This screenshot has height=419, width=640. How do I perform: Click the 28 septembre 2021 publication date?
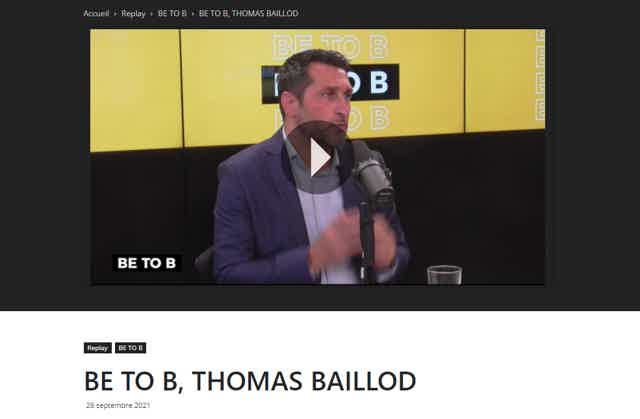118,405
